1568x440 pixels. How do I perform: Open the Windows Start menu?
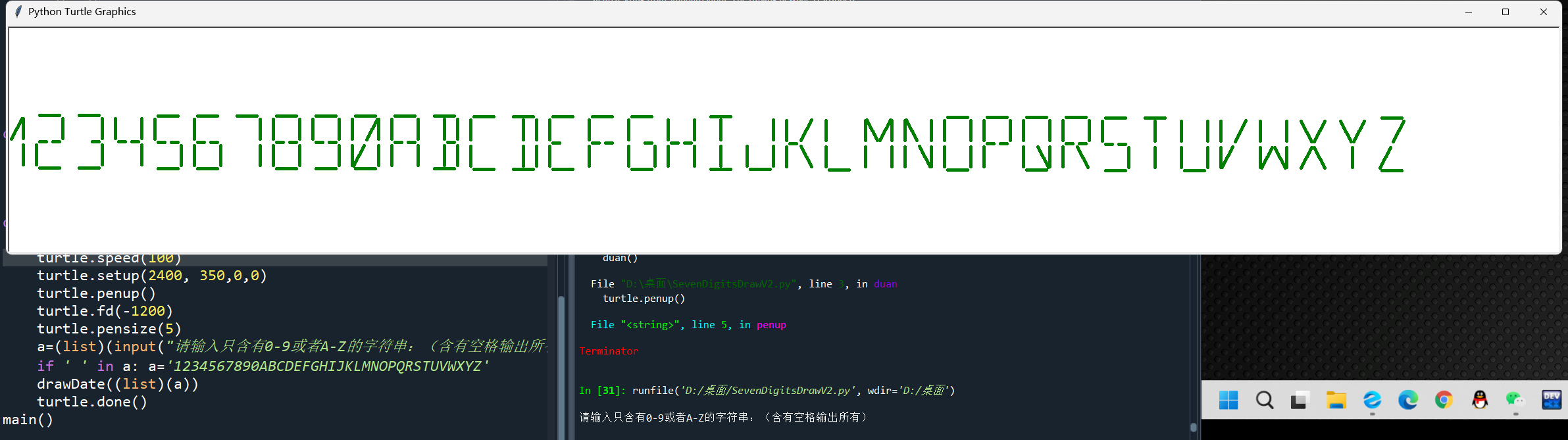pos(1228,400)
